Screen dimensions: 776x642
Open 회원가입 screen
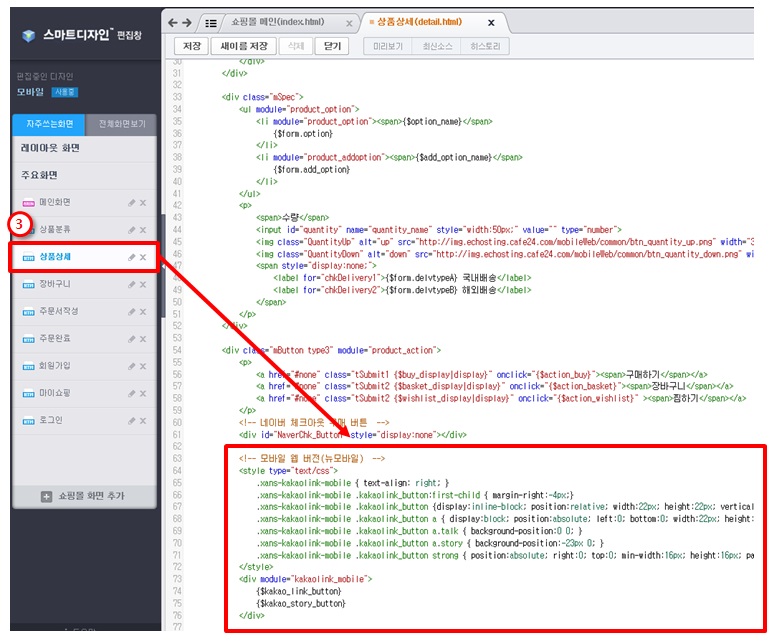pos(55,365)
